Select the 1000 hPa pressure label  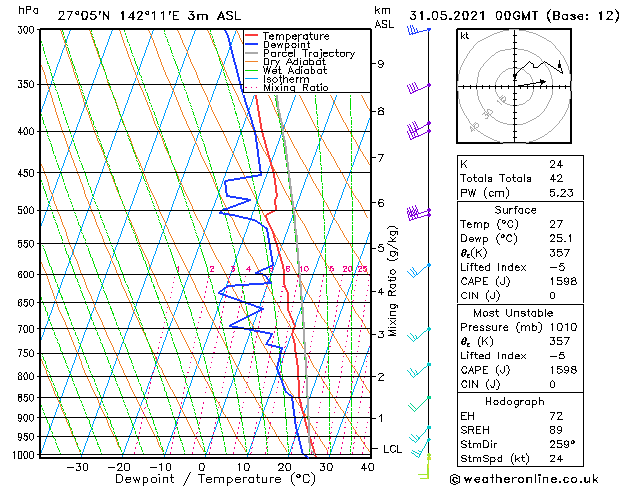(24, 455)
